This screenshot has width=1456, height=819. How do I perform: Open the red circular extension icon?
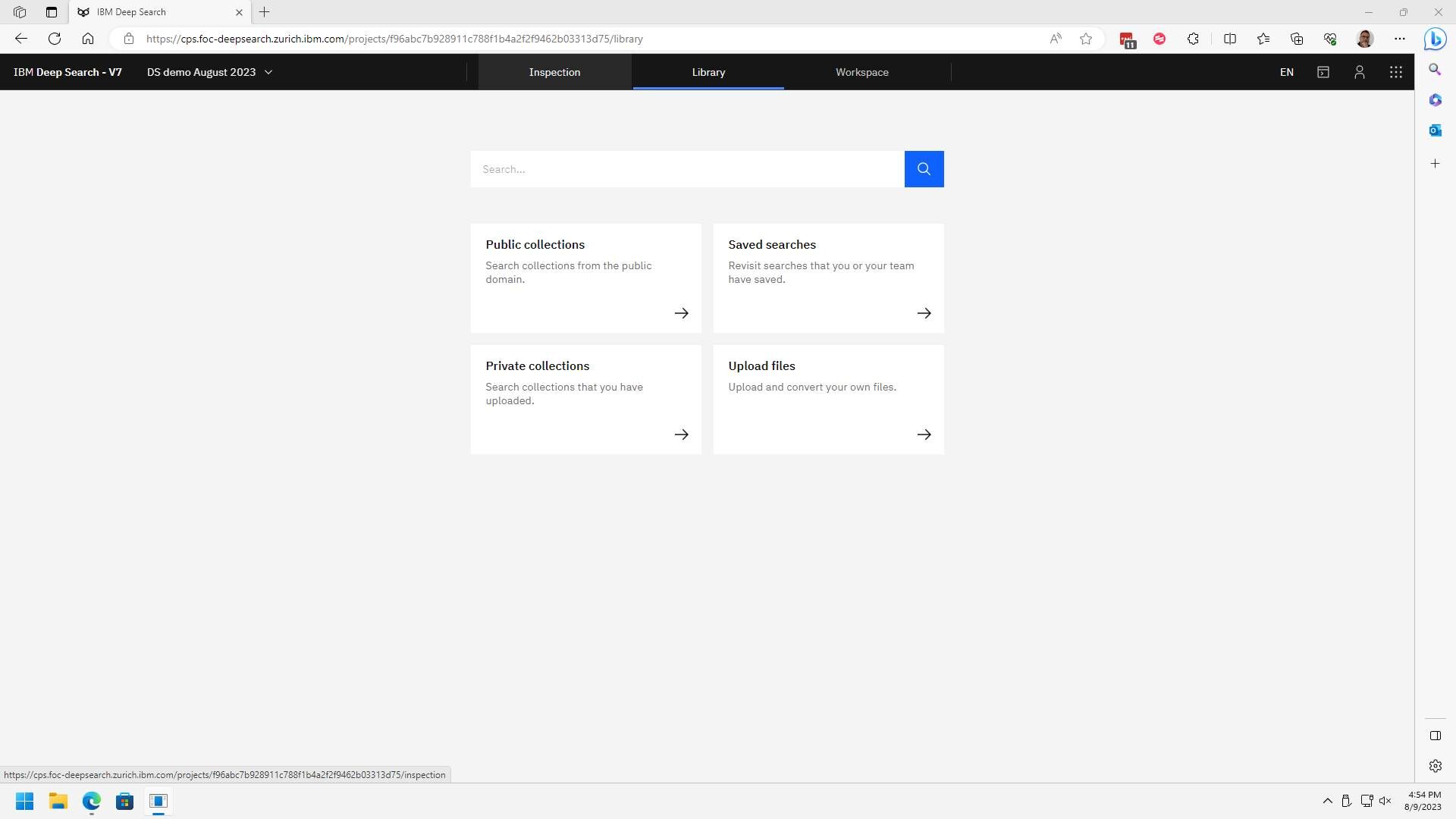(x=1159, y=39)
